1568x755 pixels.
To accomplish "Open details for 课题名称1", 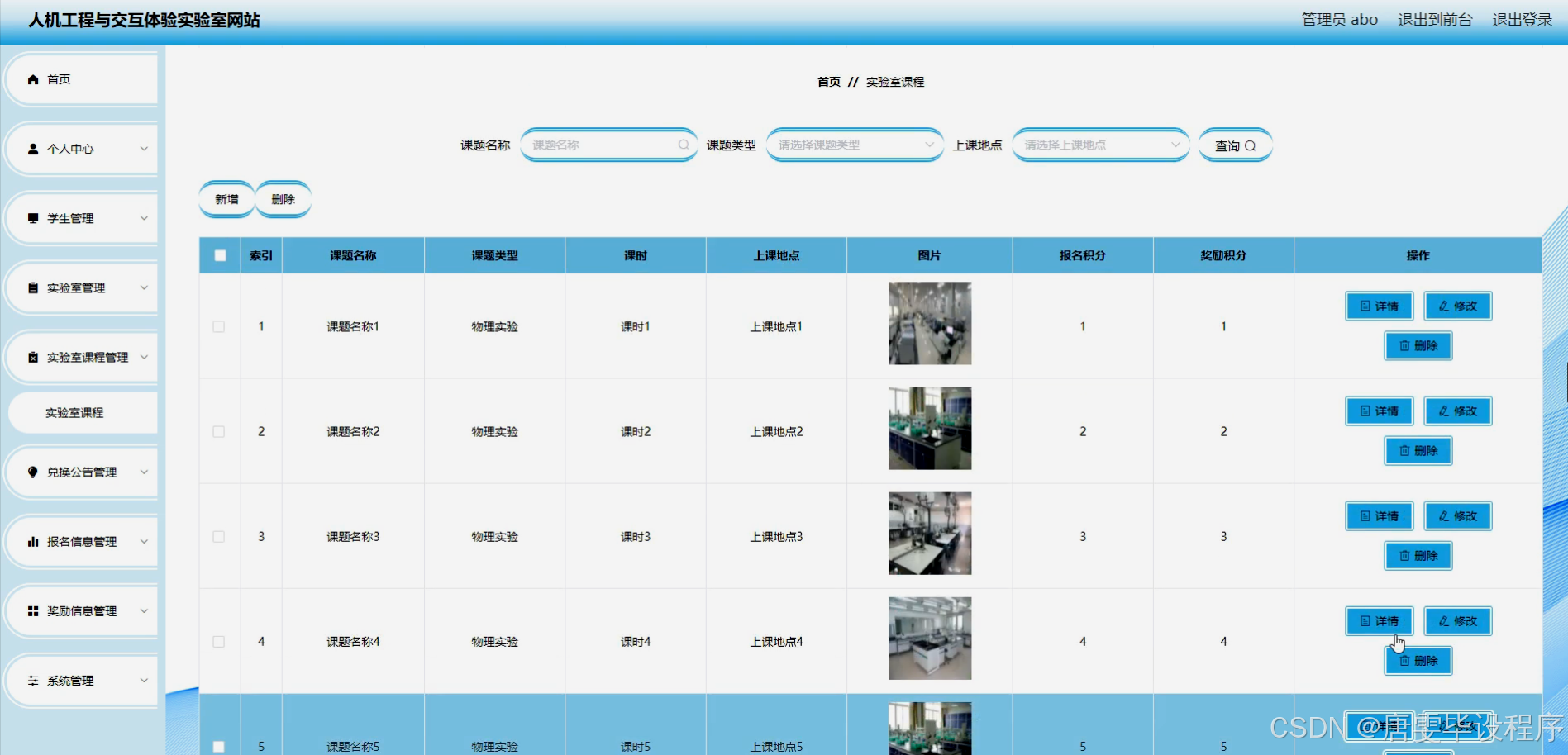I will pos(1379,306).
